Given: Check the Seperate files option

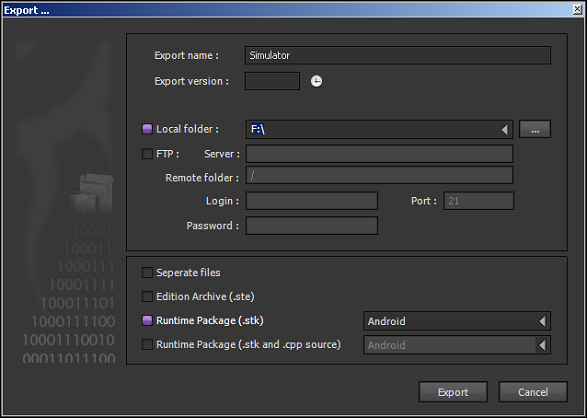Looking at the screenshot, I should click(x=147, y=272).
